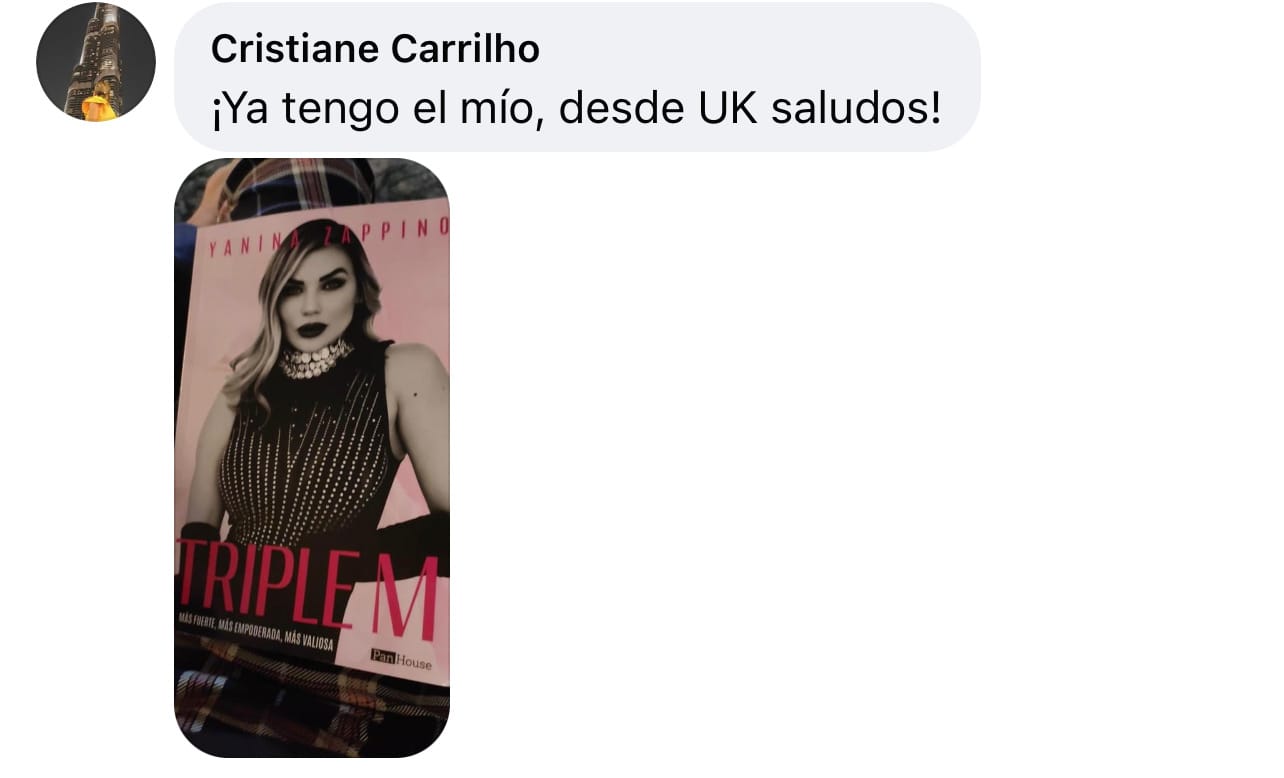This screenshot has height=778, width=1284.
Task: Click the Cristiane Carrilho name link
Action: coord(375,48)
